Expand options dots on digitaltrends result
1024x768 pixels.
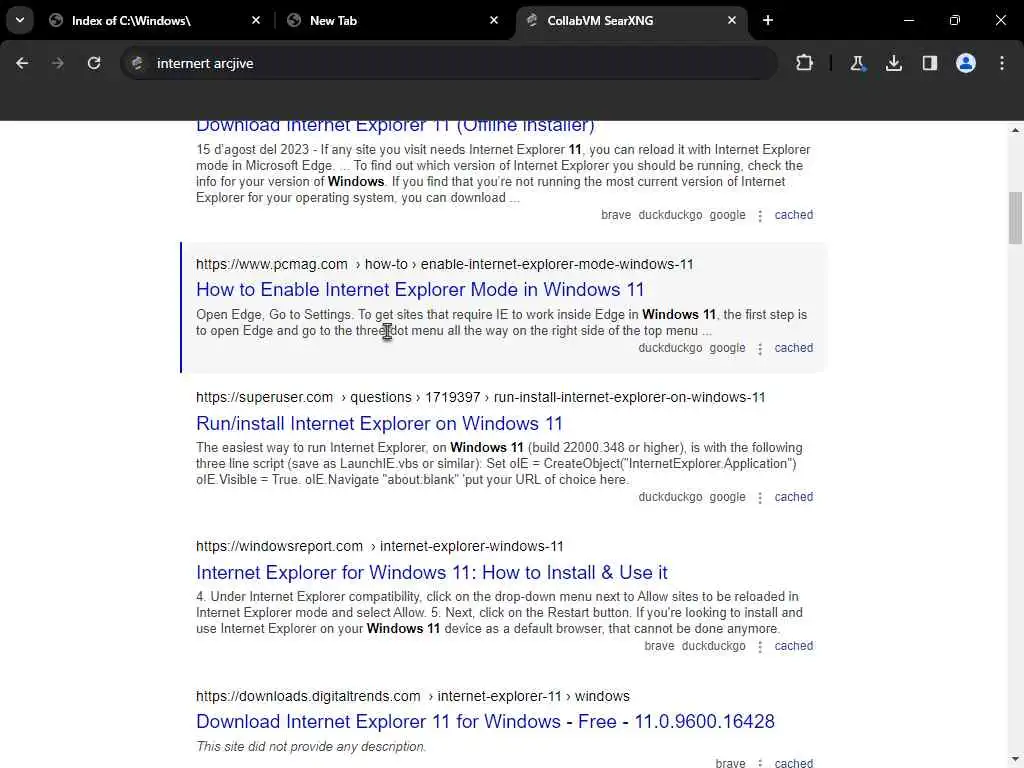coord(760,763)
